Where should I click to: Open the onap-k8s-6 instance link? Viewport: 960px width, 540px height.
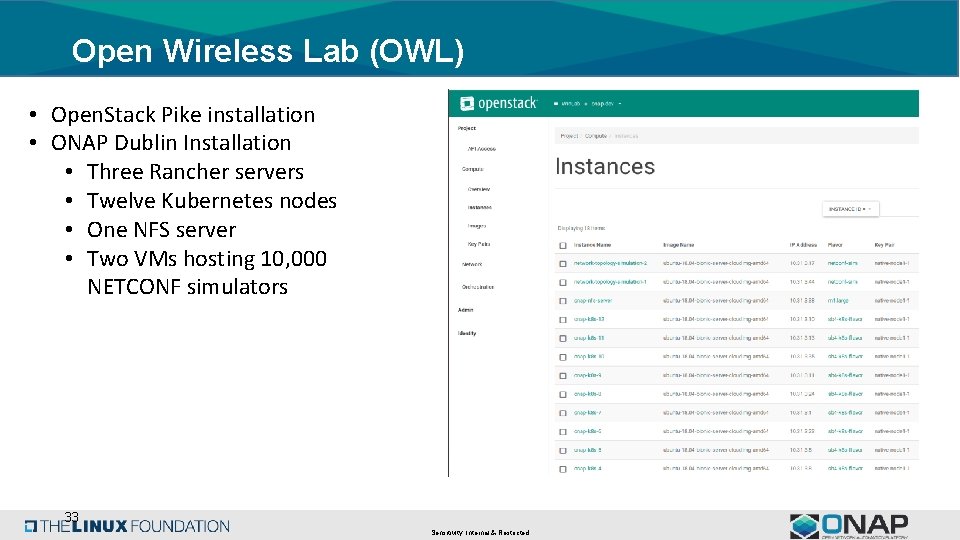pyautogui.click(x=587, y=431)
